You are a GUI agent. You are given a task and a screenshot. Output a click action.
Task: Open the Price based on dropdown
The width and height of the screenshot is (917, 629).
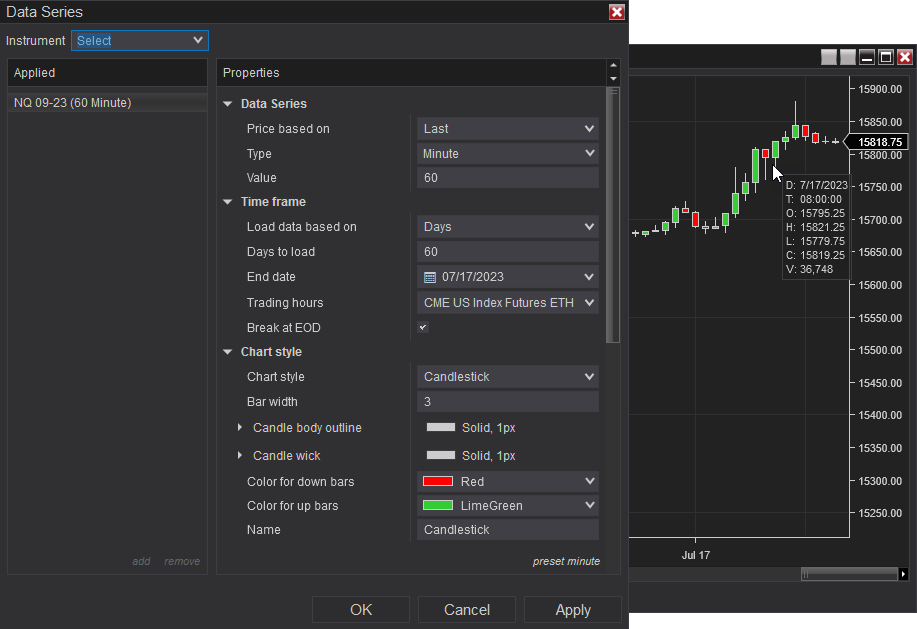tap(508, 129)
